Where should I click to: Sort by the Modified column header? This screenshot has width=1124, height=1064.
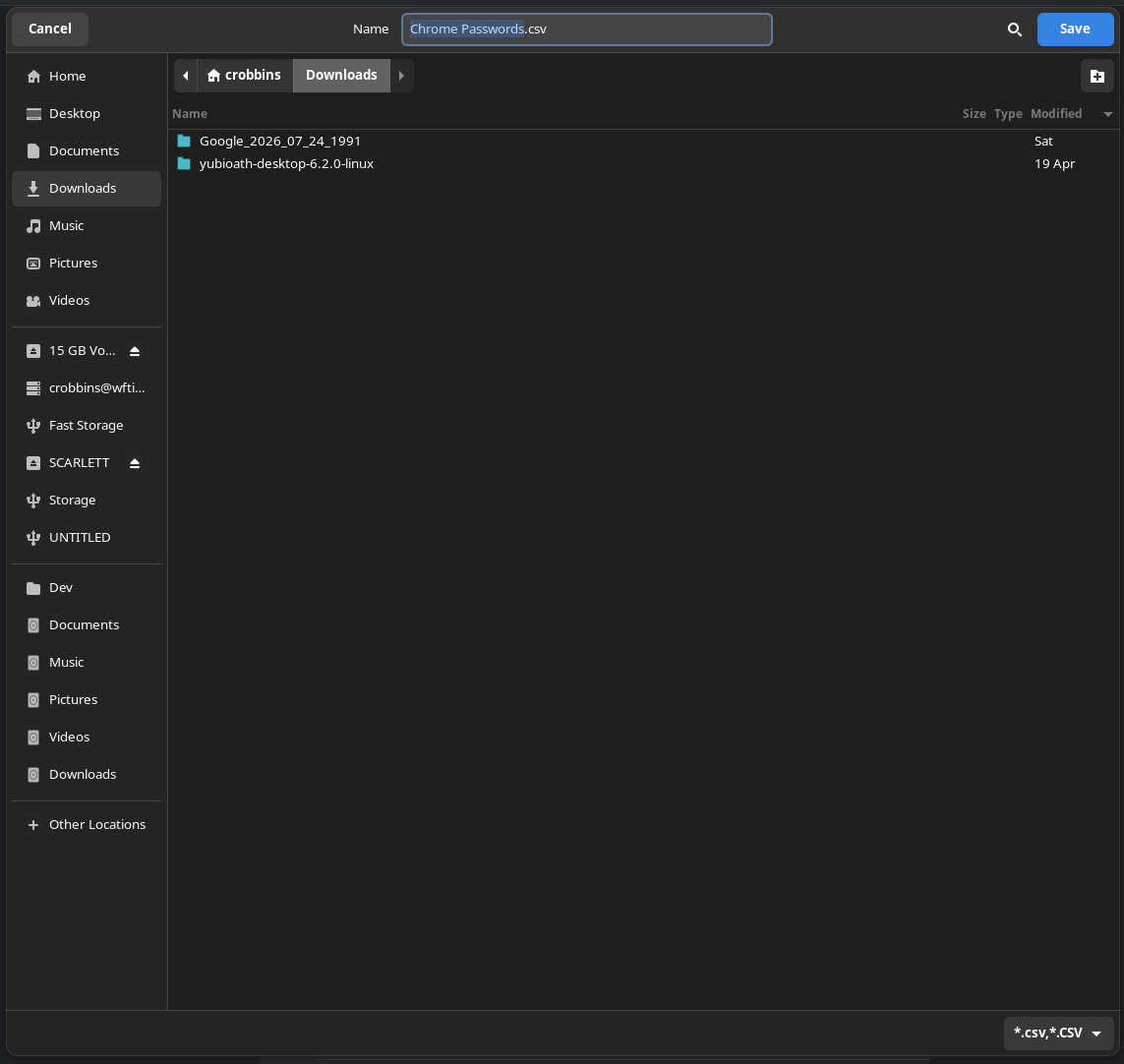click(1056, 114)
